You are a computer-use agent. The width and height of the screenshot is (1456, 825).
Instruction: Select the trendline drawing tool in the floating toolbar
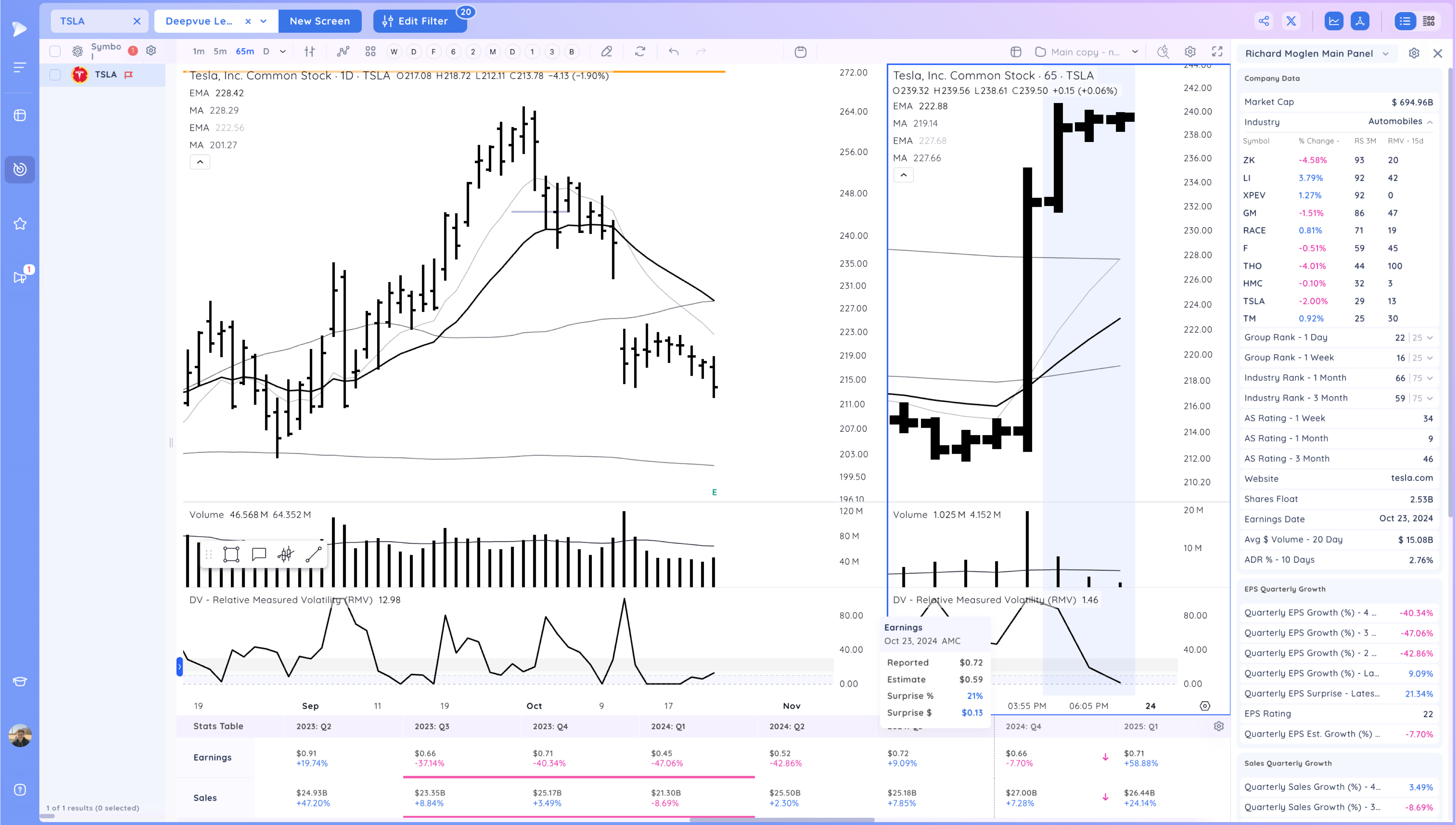[312, 554]
